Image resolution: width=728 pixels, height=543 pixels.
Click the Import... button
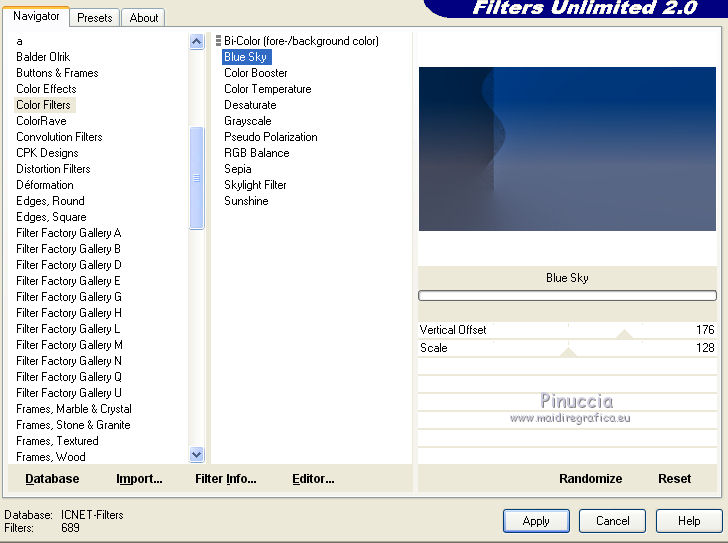coord(139,478)
